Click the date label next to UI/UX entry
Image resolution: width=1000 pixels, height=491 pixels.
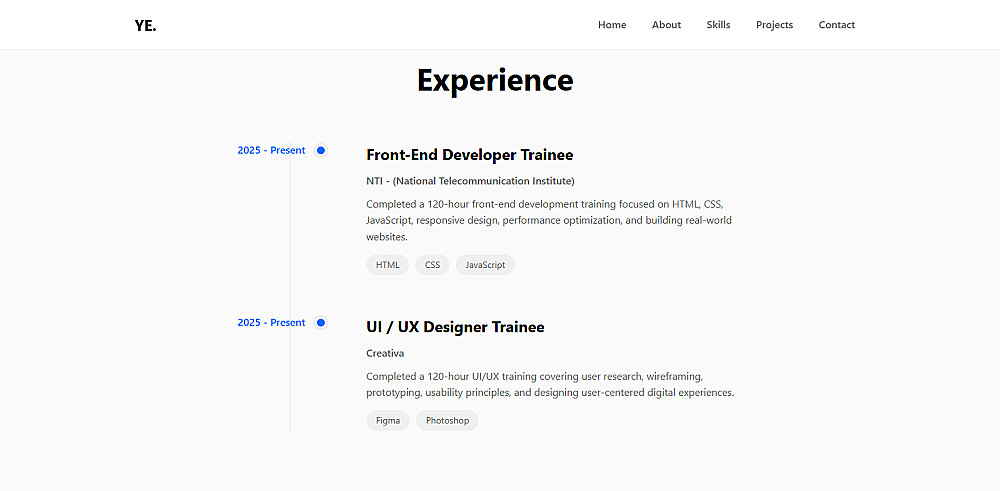(x=271, y=322)
